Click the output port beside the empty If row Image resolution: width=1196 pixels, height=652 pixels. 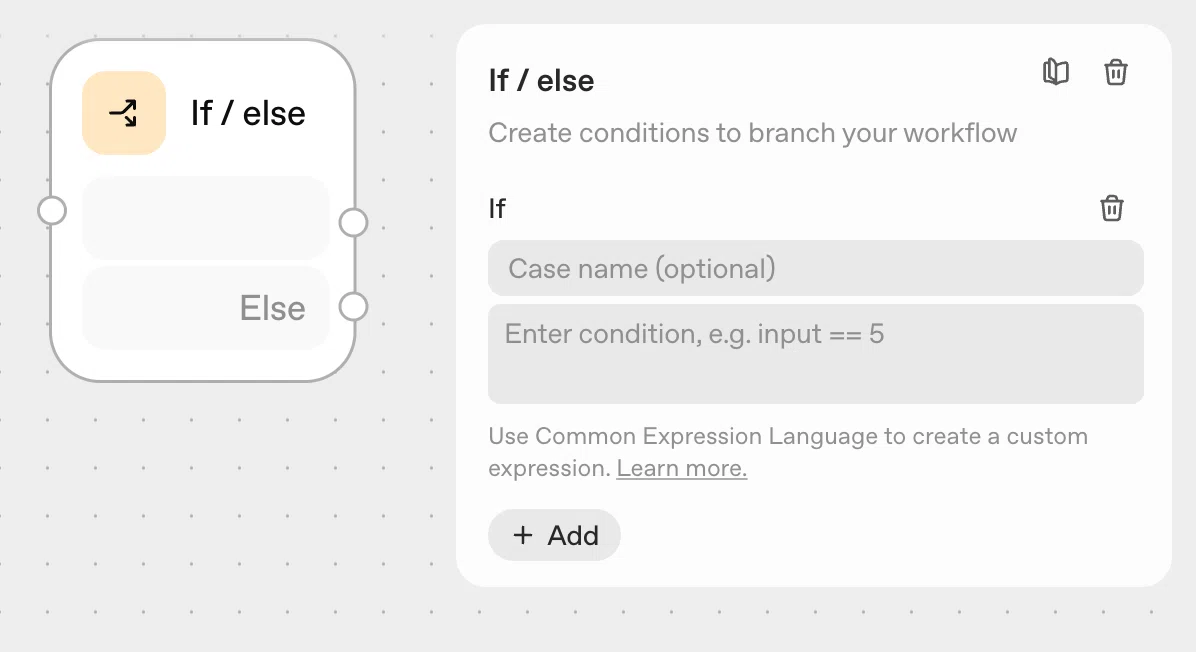pyautogui.click(x=353, y=223)
